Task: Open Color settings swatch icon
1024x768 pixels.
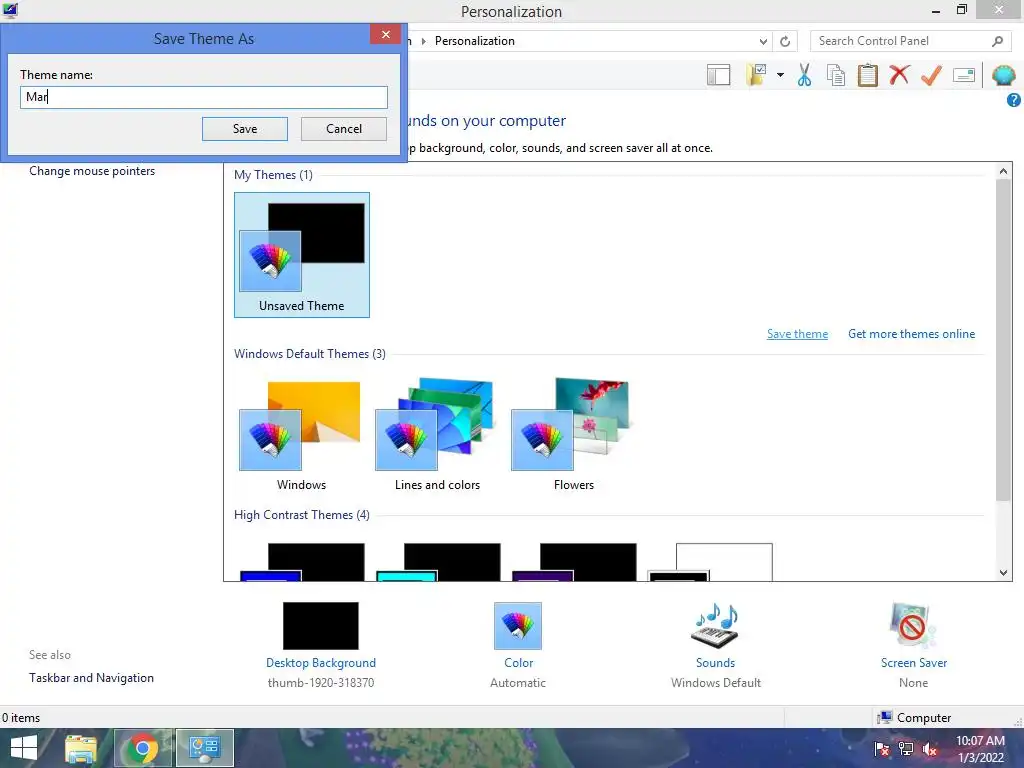Action: pyautogui.click(x=518, y=626)
